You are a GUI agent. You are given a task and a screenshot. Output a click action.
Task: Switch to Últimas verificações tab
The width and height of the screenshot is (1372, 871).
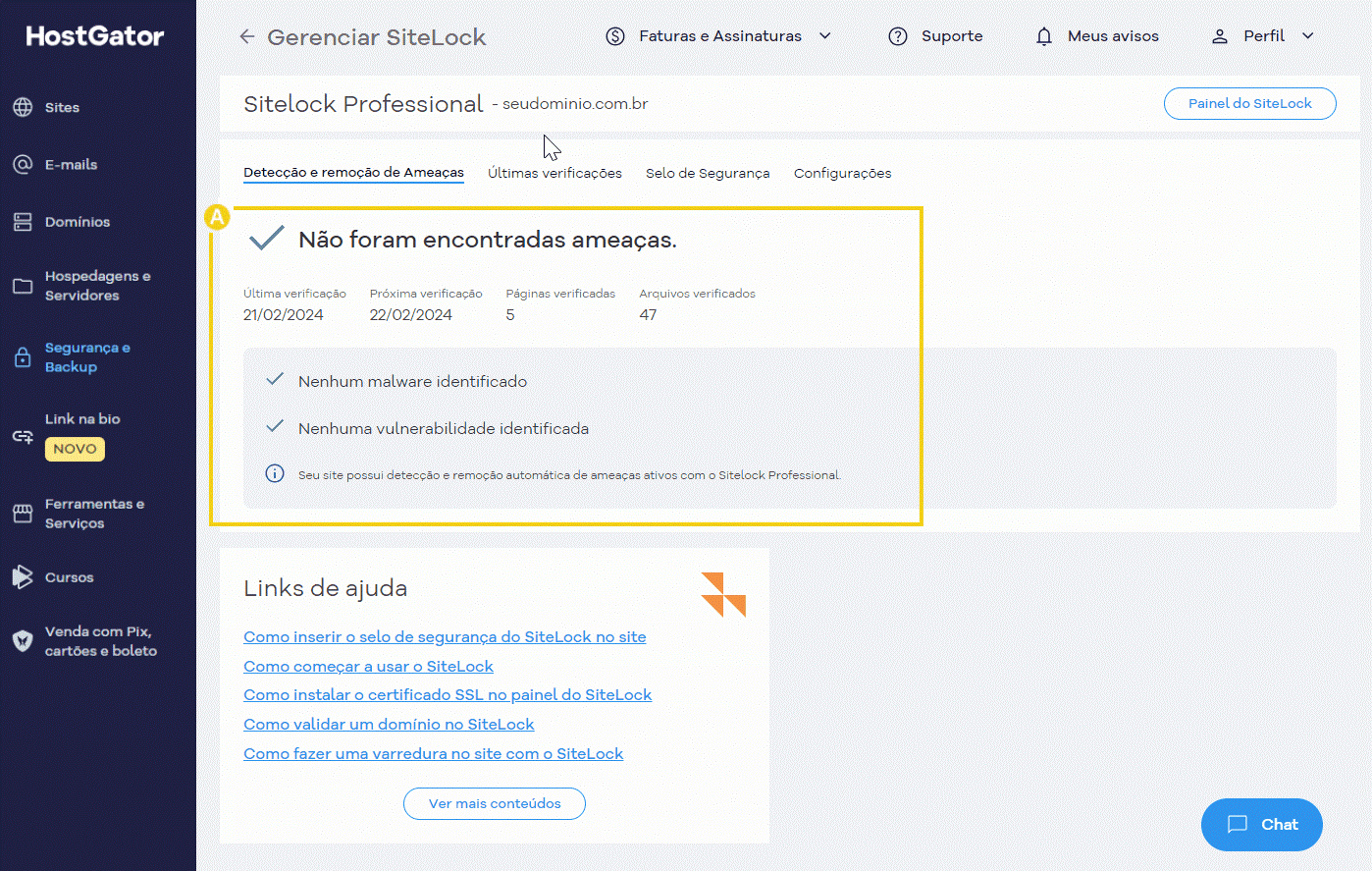click(554, 173)
